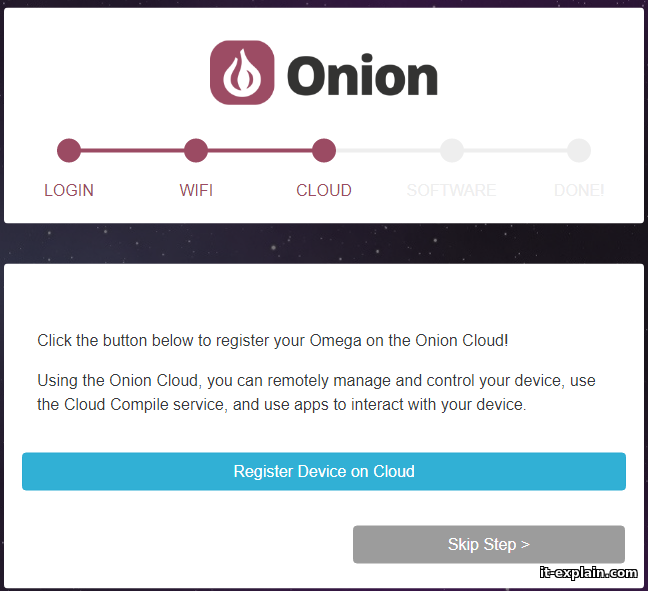
Task: Select the CLOUD step circle
Action: pyautogui.click(x=323, y=151)
